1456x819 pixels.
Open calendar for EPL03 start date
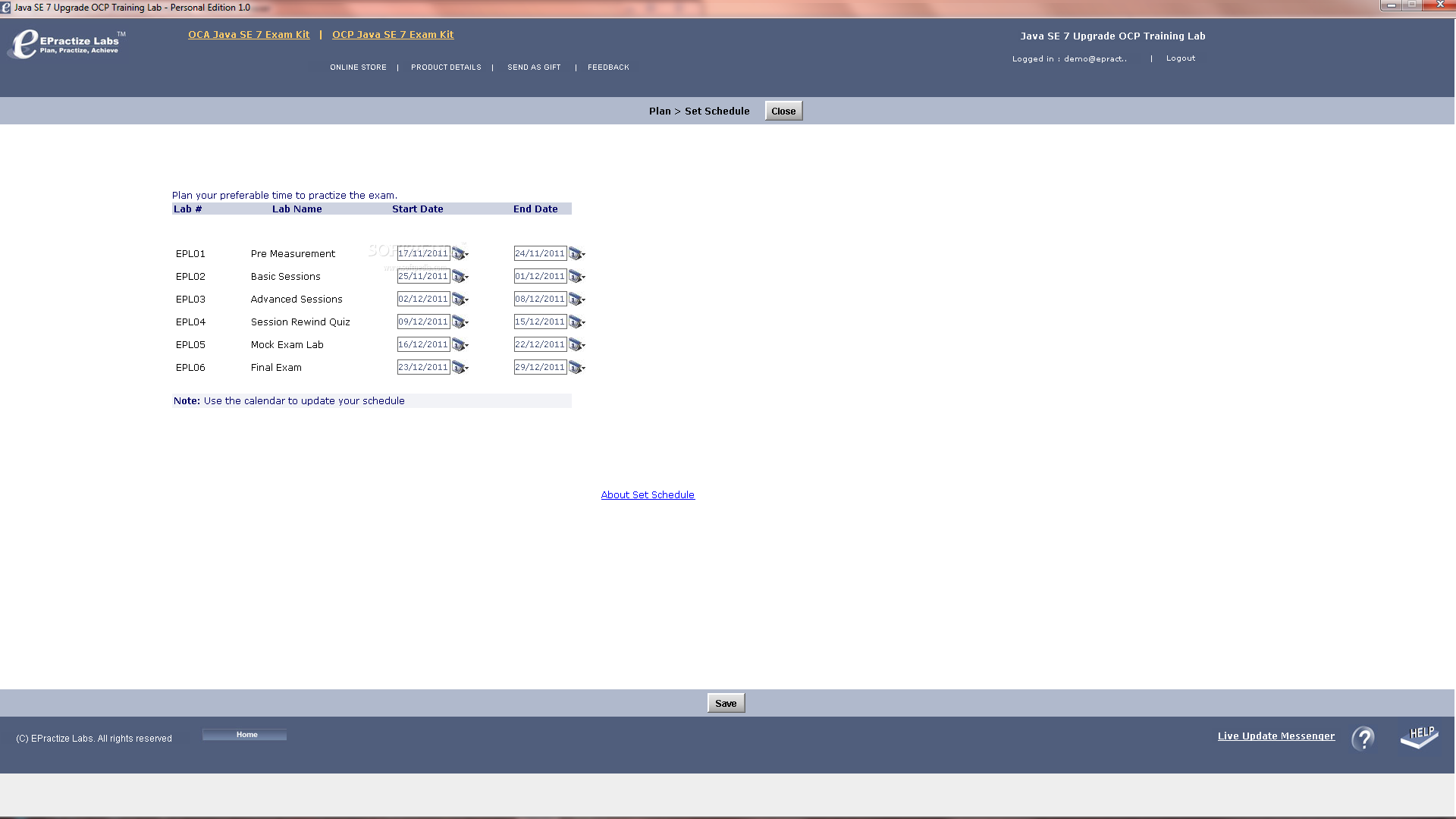tap(460, 300)
